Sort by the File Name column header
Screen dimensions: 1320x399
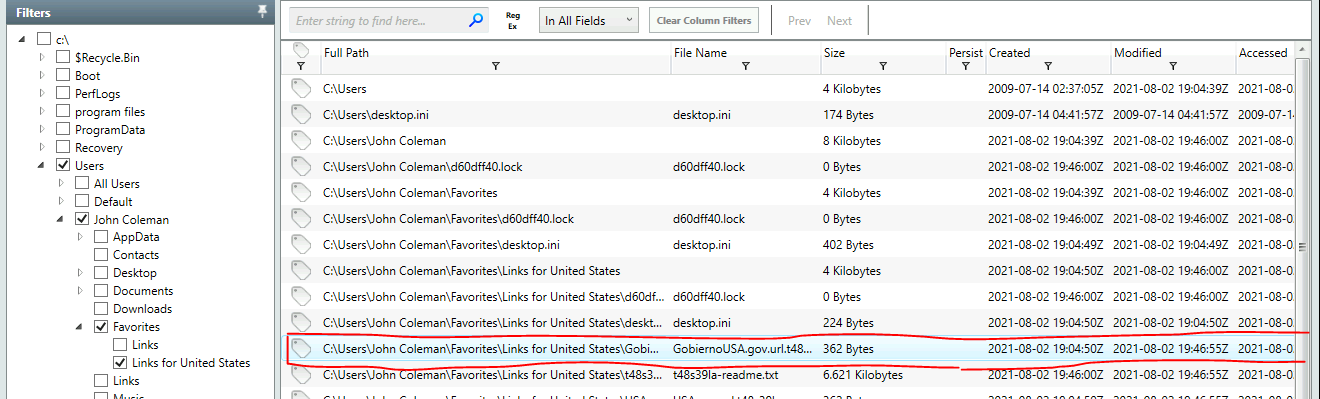coord(701,52)
